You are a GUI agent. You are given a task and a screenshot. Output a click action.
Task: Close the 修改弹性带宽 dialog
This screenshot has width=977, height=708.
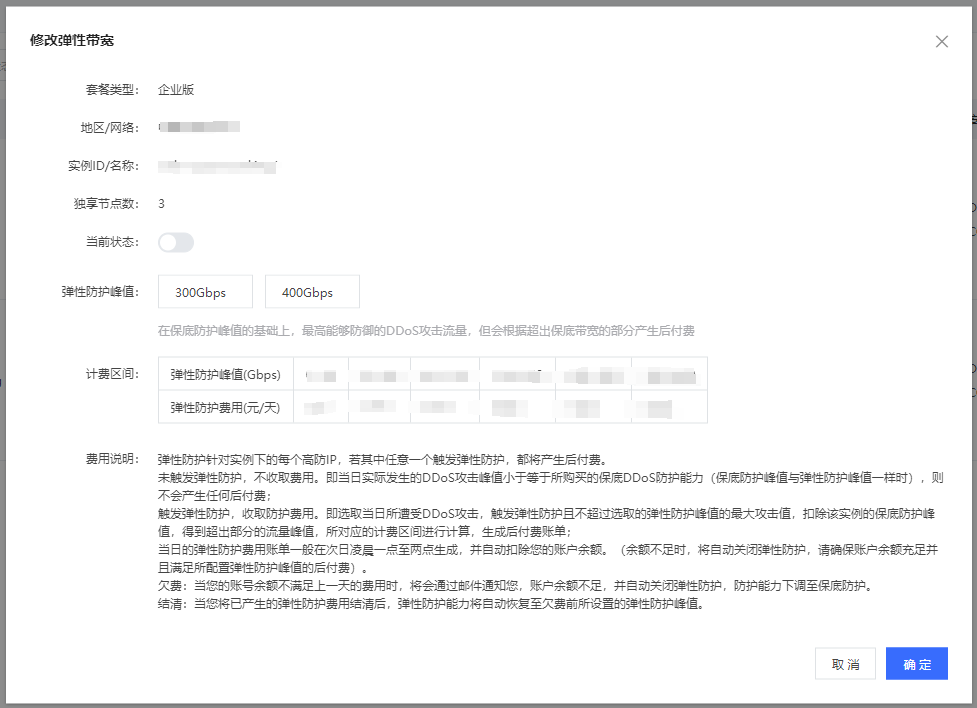[x=941, y=41]
